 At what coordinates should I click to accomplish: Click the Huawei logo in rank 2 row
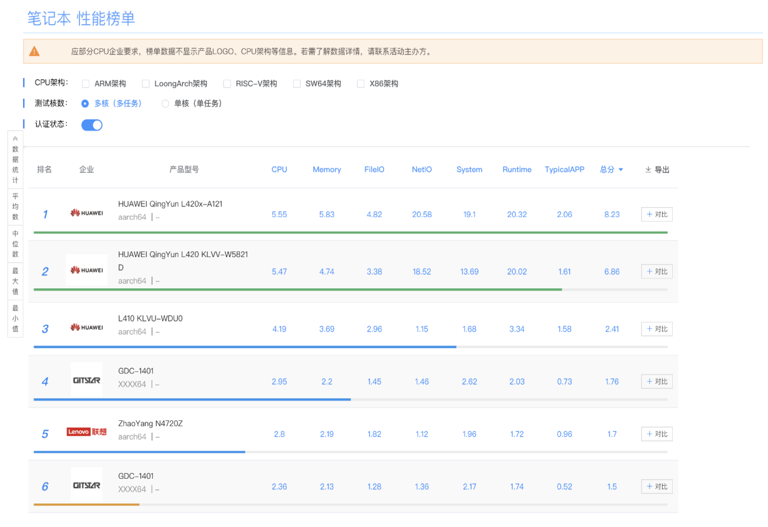pyautogui.click(x=86, y=271)
